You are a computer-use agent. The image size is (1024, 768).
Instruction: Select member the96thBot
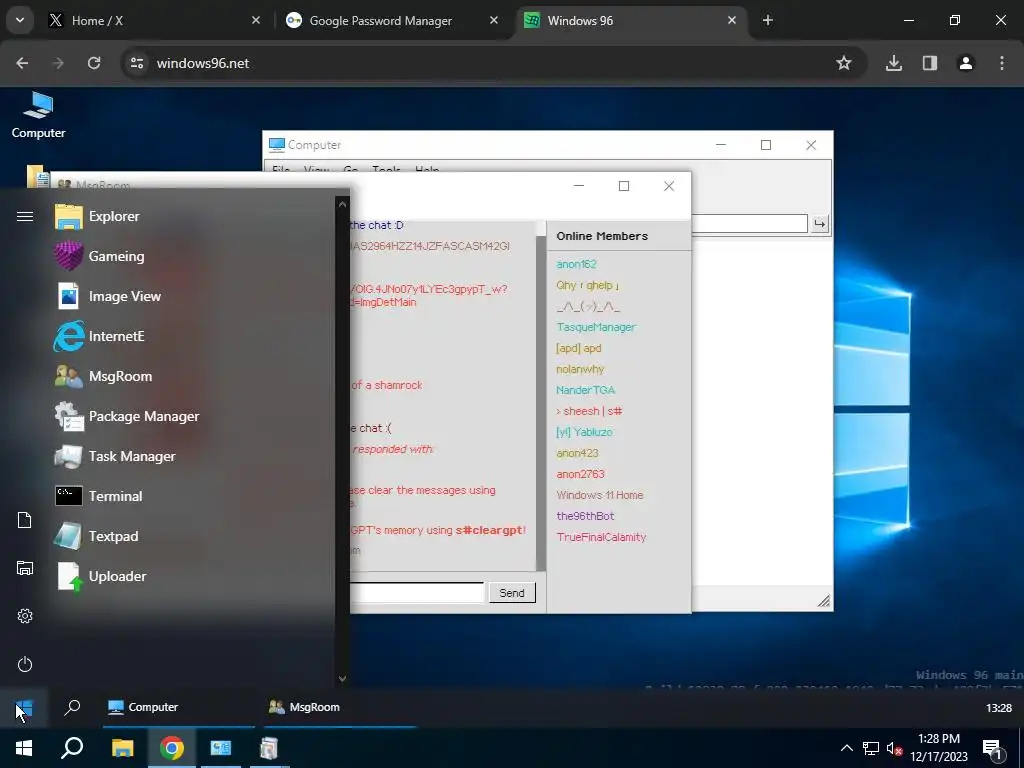tap(585, 516)
